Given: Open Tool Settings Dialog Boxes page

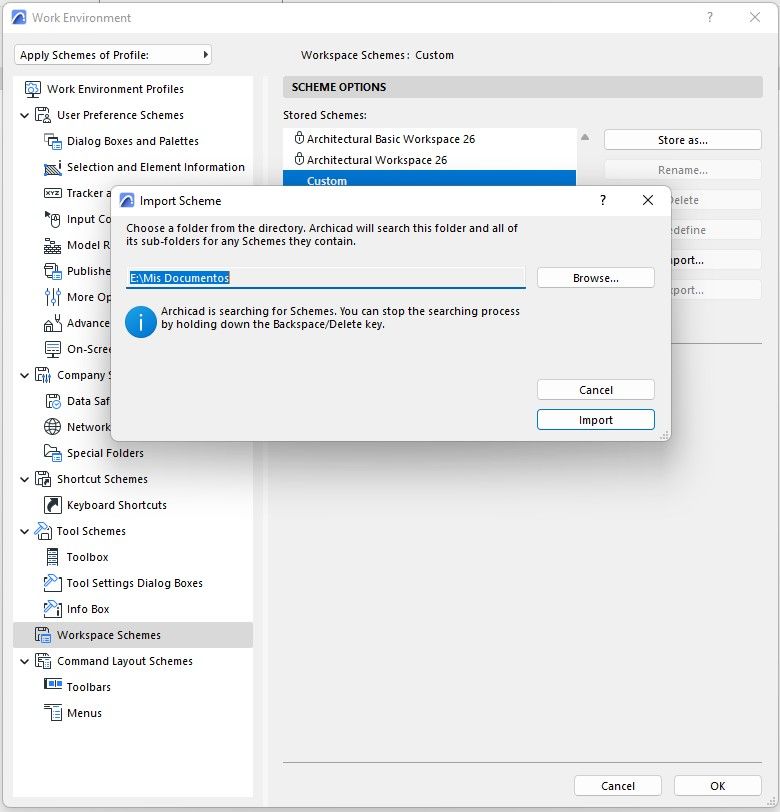Looking at the screenshot, I should (135, 583).
